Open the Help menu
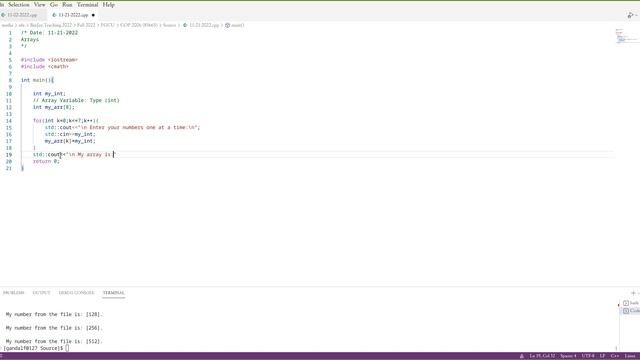Screen dimensions: 640x360 click(109, 5)
